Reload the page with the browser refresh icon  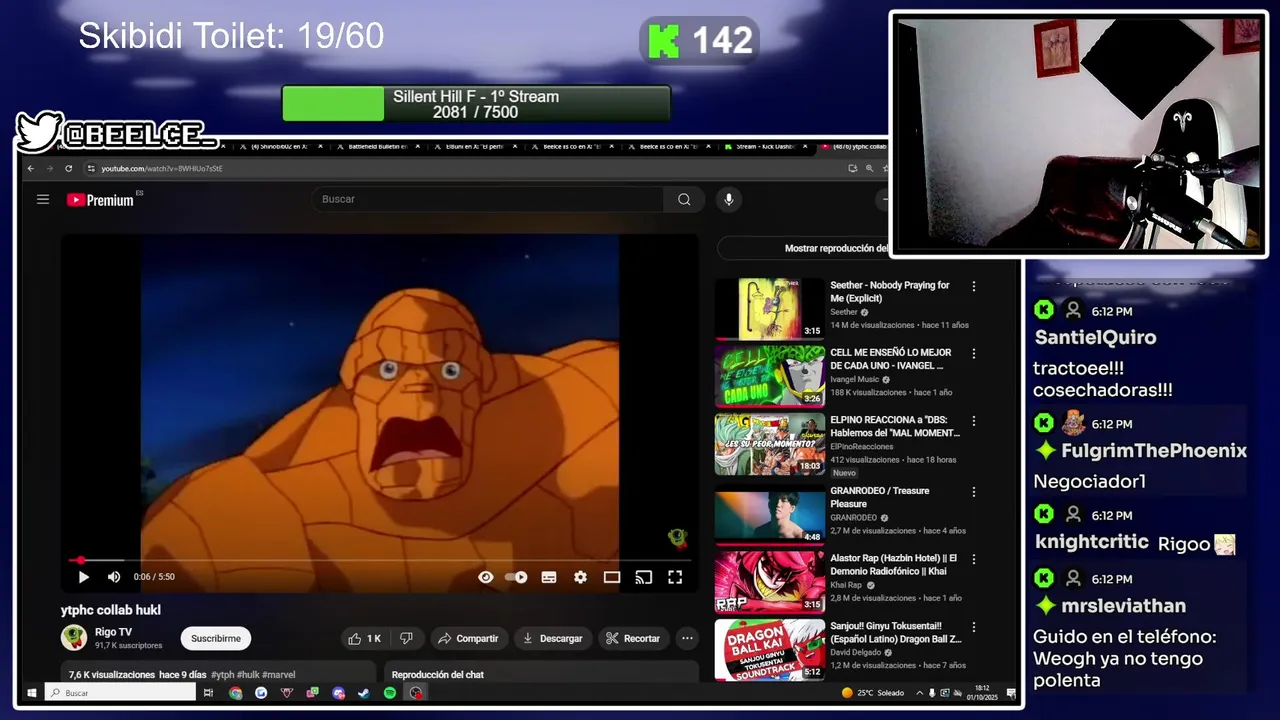click(68, 168)
